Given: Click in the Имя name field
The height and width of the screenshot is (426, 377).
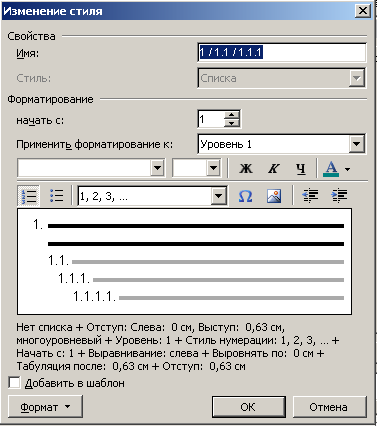Looking at the screenshot, I should tap(282, 53).
